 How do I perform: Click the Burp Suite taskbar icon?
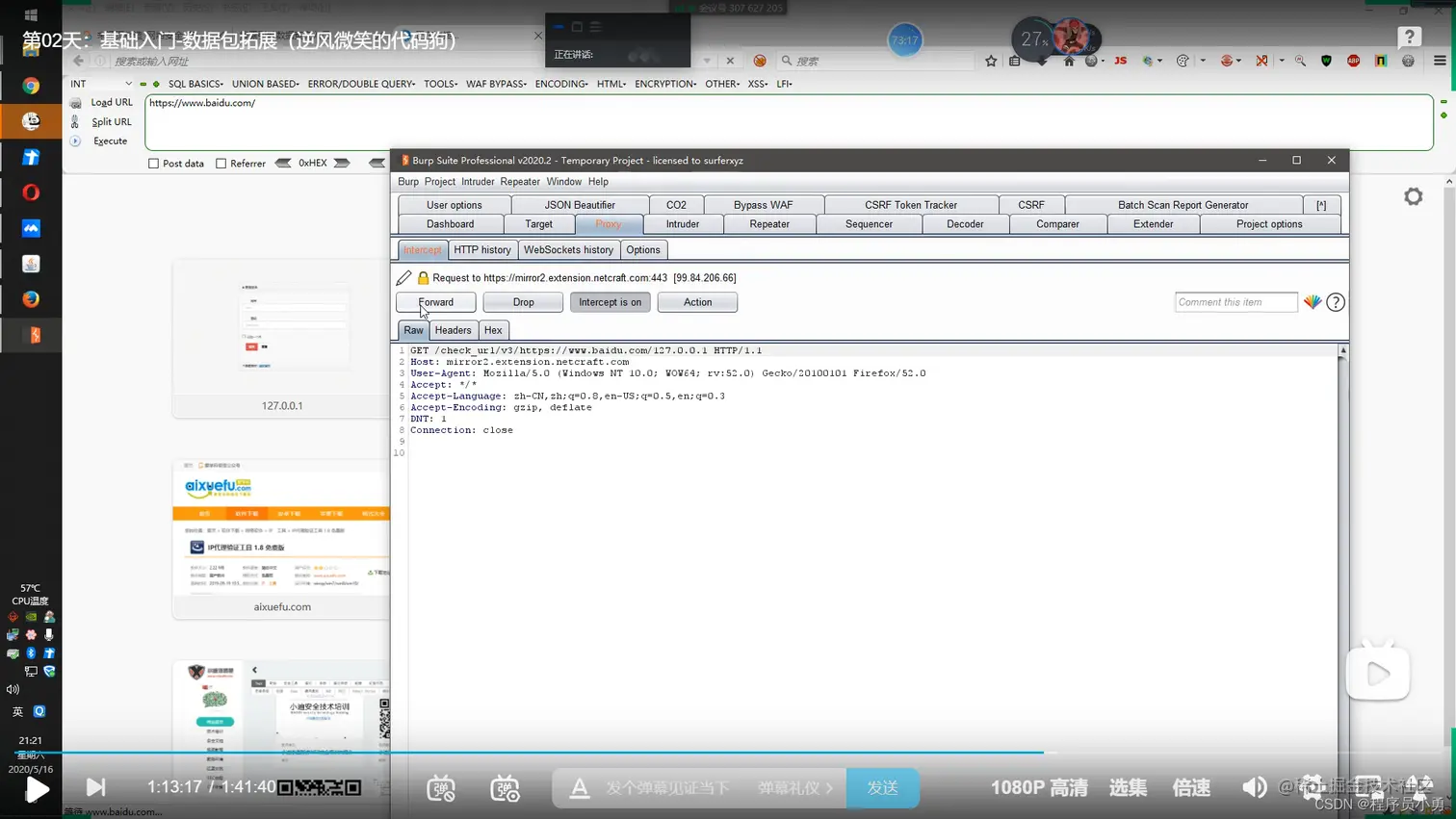pos(33,335)
